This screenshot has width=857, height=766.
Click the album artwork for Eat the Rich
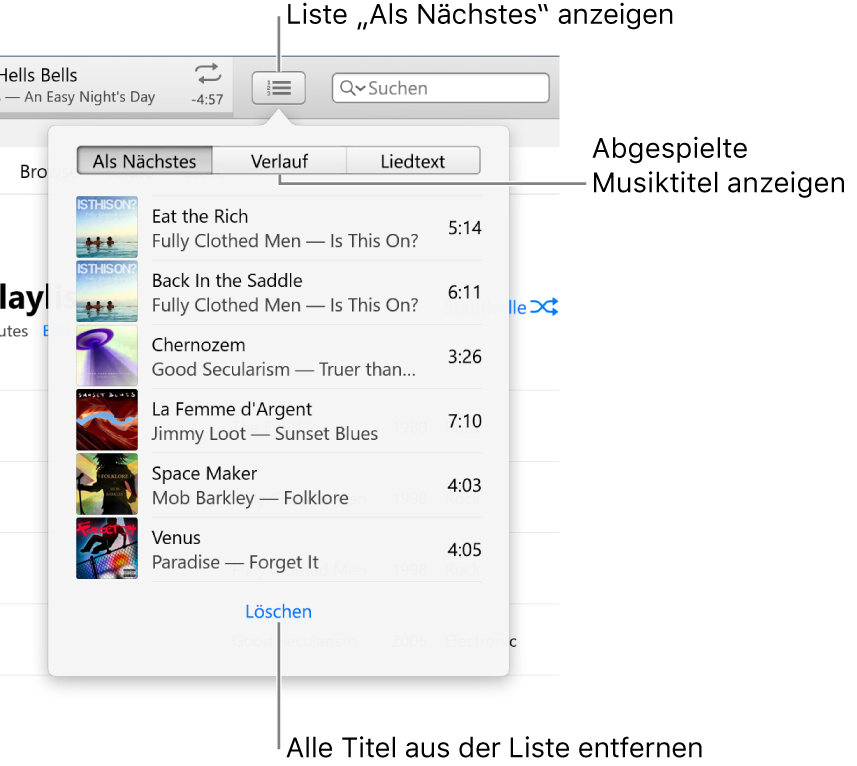tap(106, 227)
